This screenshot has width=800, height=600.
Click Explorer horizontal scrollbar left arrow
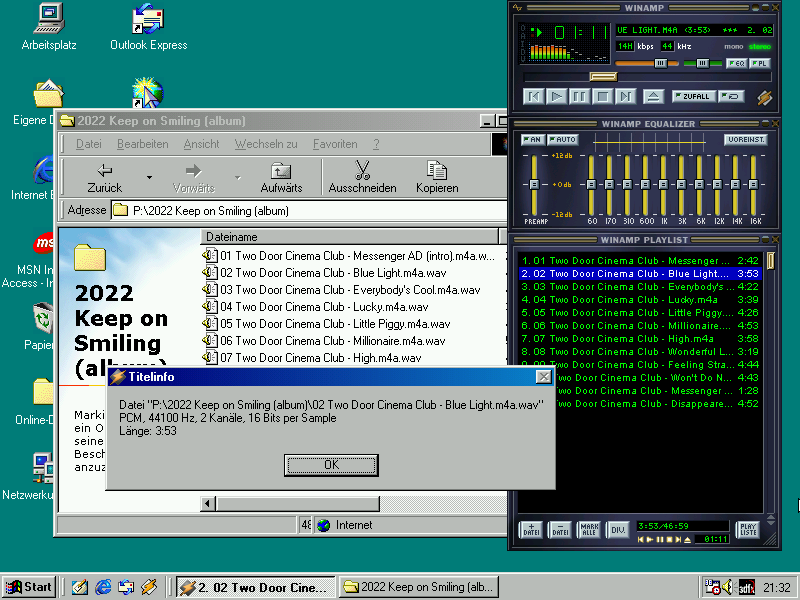[207, 504]
